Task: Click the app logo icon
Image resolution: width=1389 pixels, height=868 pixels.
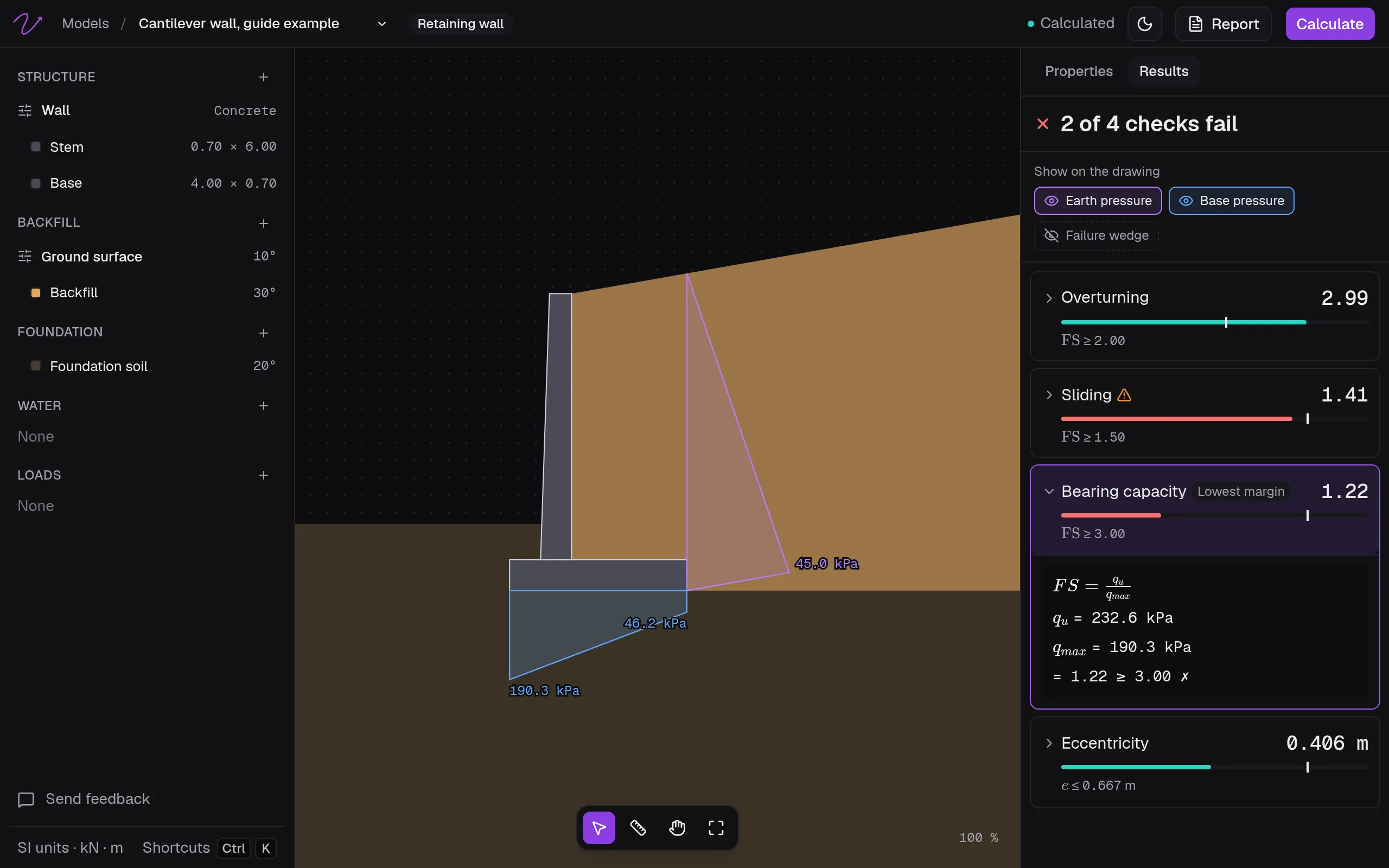Action: pyautogui.click(x=28, y=23)
